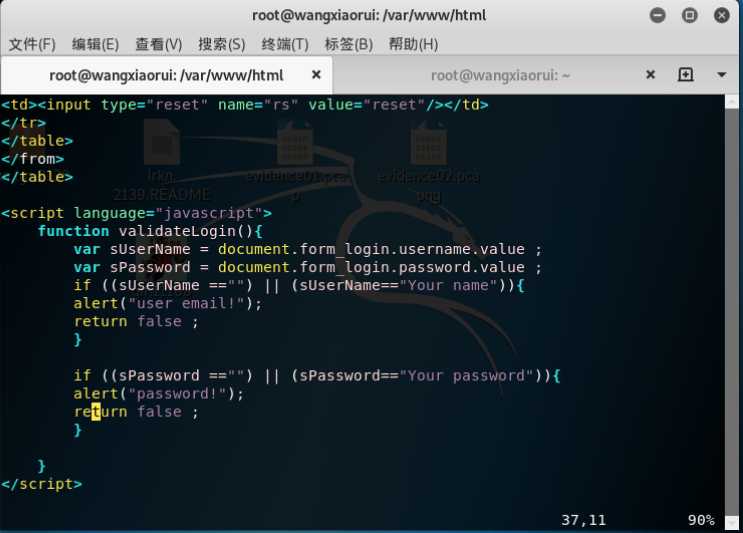Open the 编辑(E) menu
Screen dimensions: 743x533
point(95,44)
